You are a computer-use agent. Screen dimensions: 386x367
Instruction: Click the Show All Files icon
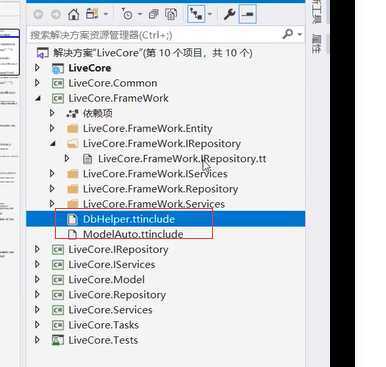tap(171, 14)
